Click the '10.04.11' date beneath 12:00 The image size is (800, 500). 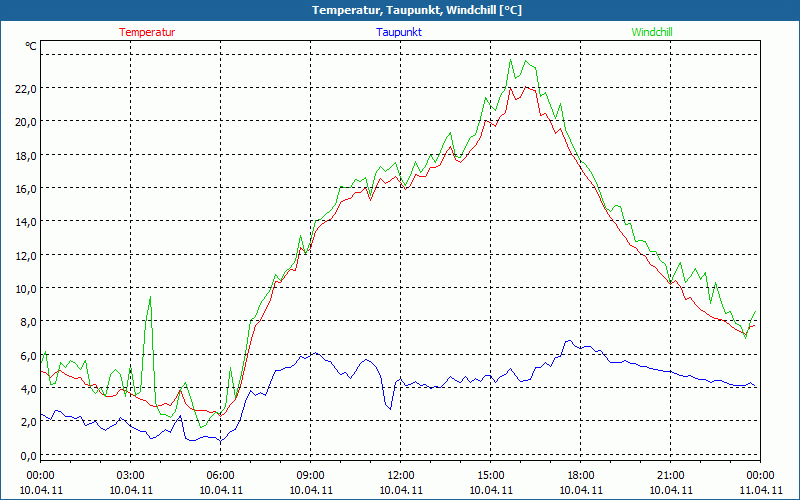coord(401,490)
